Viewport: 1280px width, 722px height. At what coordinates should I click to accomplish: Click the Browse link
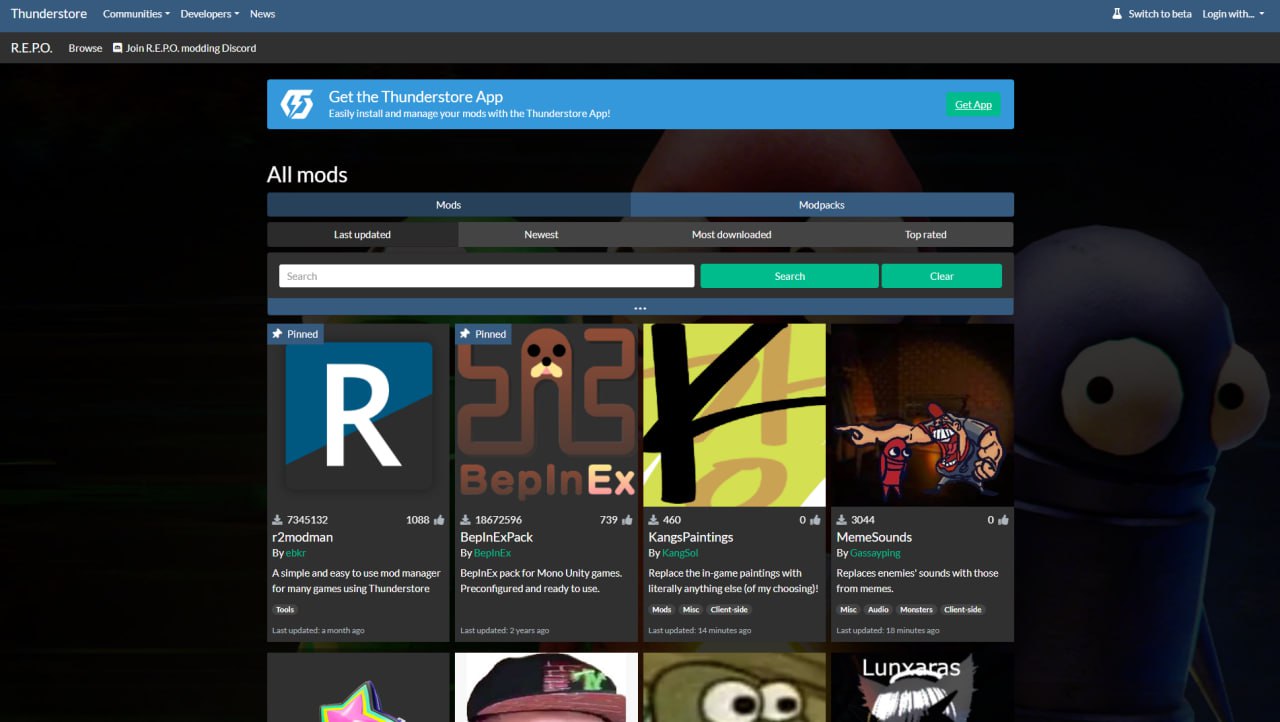(85, 48)
